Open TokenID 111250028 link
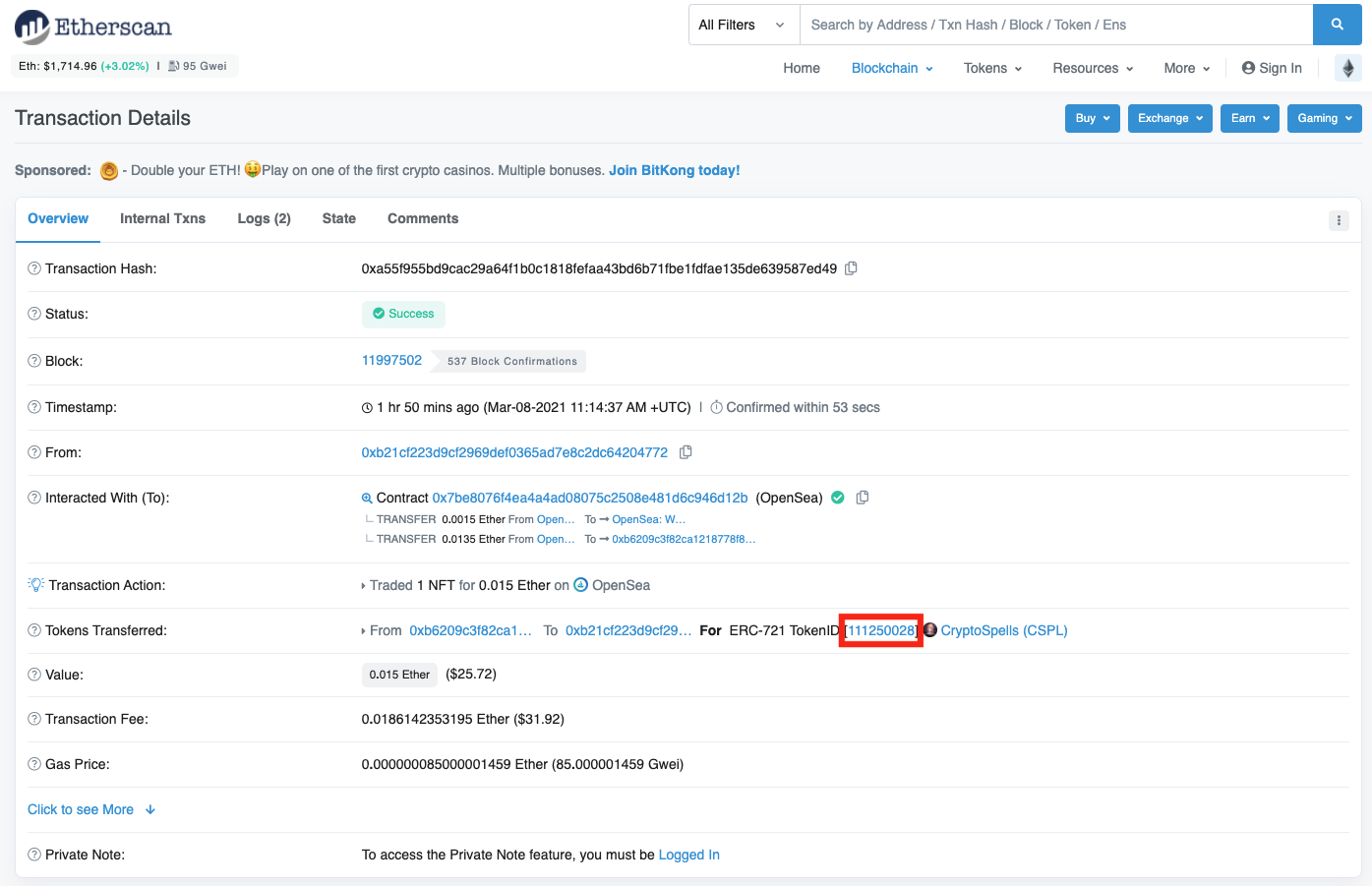Screen dimensions: 1372x886 click(881, 630)
